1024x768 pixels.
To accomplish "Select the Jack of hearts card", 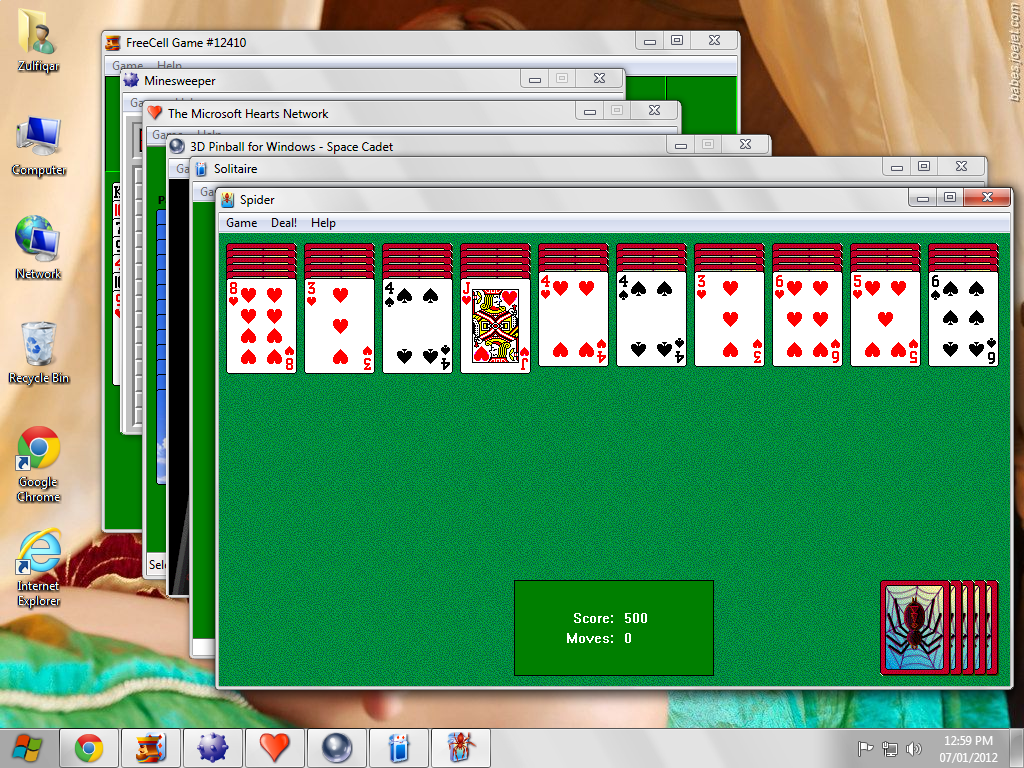I will [x=495, y=325].
